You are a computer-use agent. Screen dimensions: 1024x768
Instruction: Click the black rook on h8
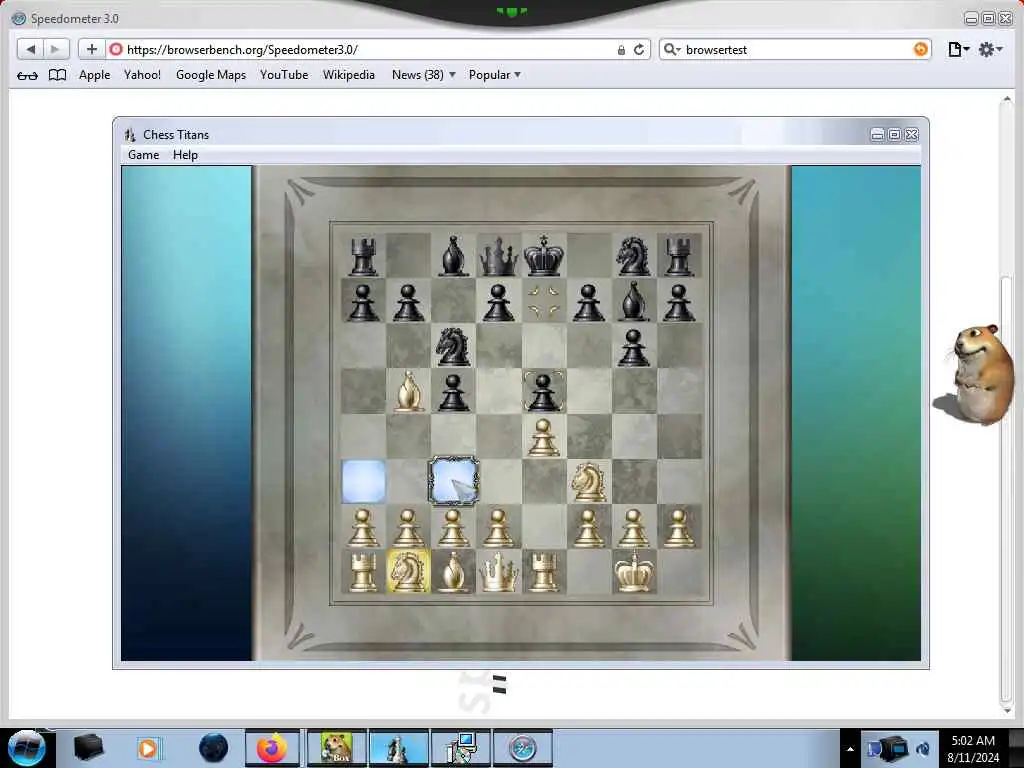tap(679, 256)
